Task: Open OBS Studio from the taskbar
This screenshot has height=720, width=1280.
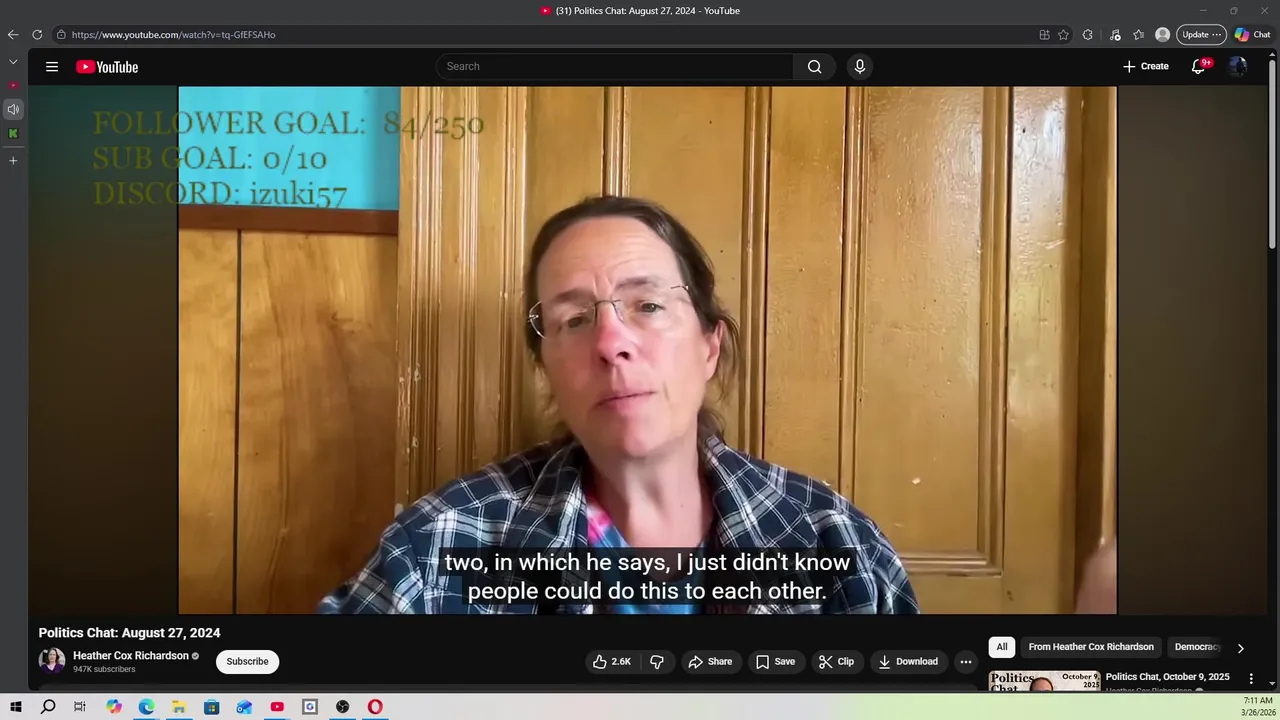Action: tap(343, 707)
